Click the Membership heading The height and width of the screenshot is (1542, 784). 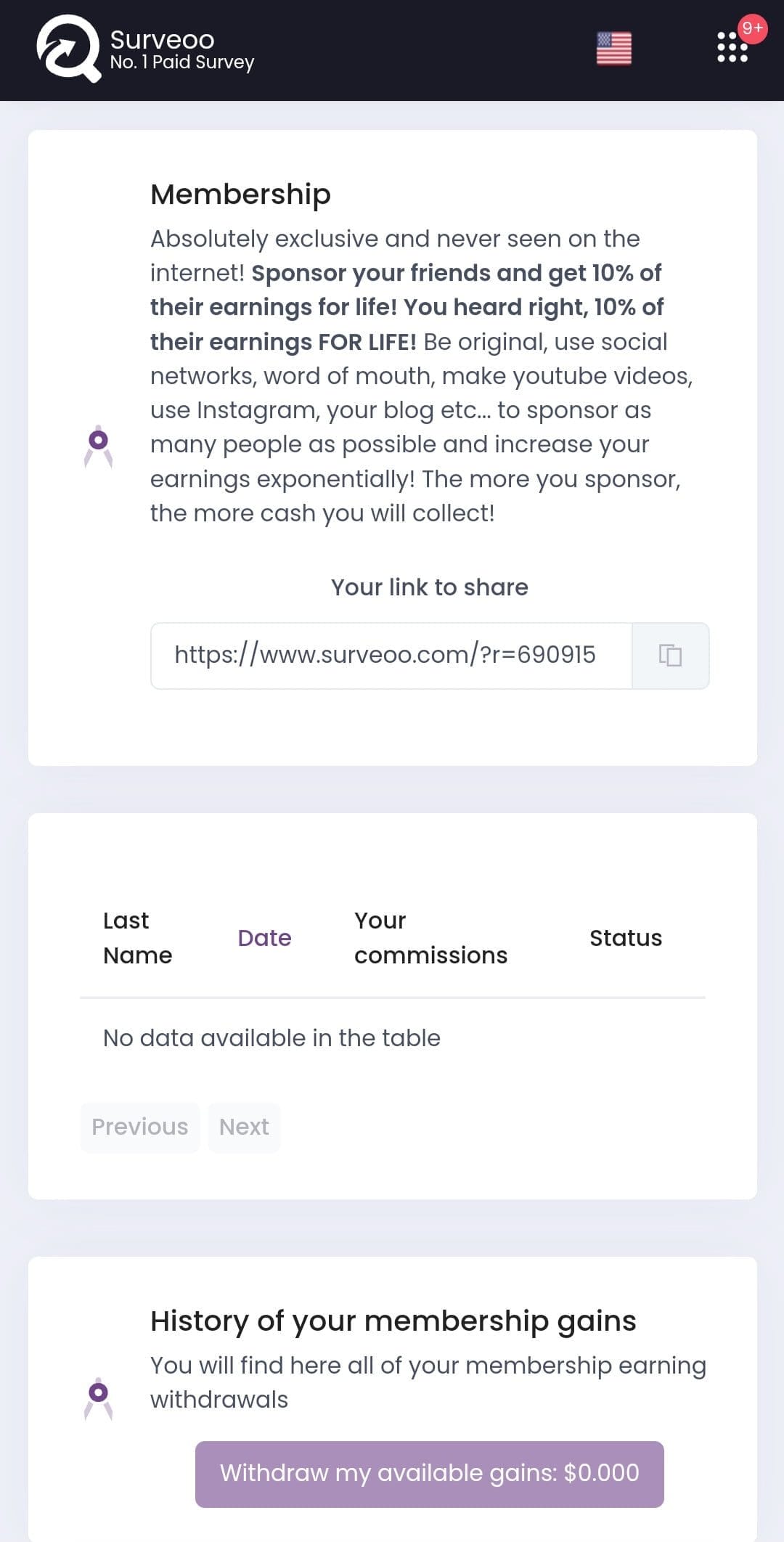point(240,194)
